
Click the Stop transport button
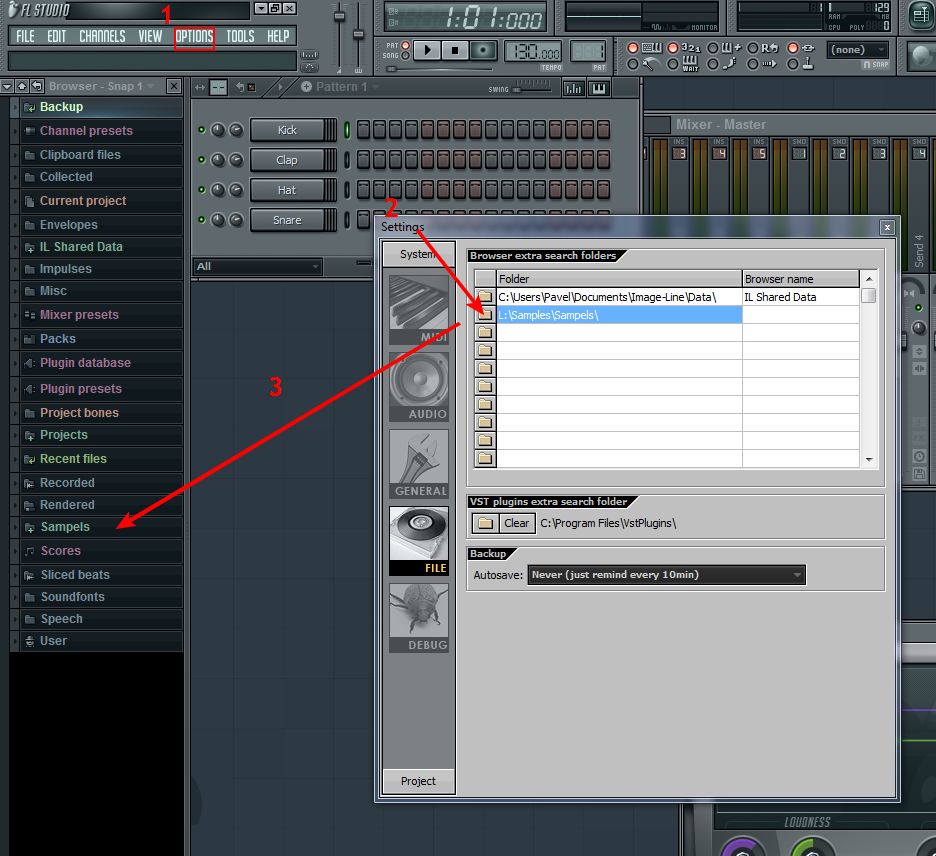point(455,50)
